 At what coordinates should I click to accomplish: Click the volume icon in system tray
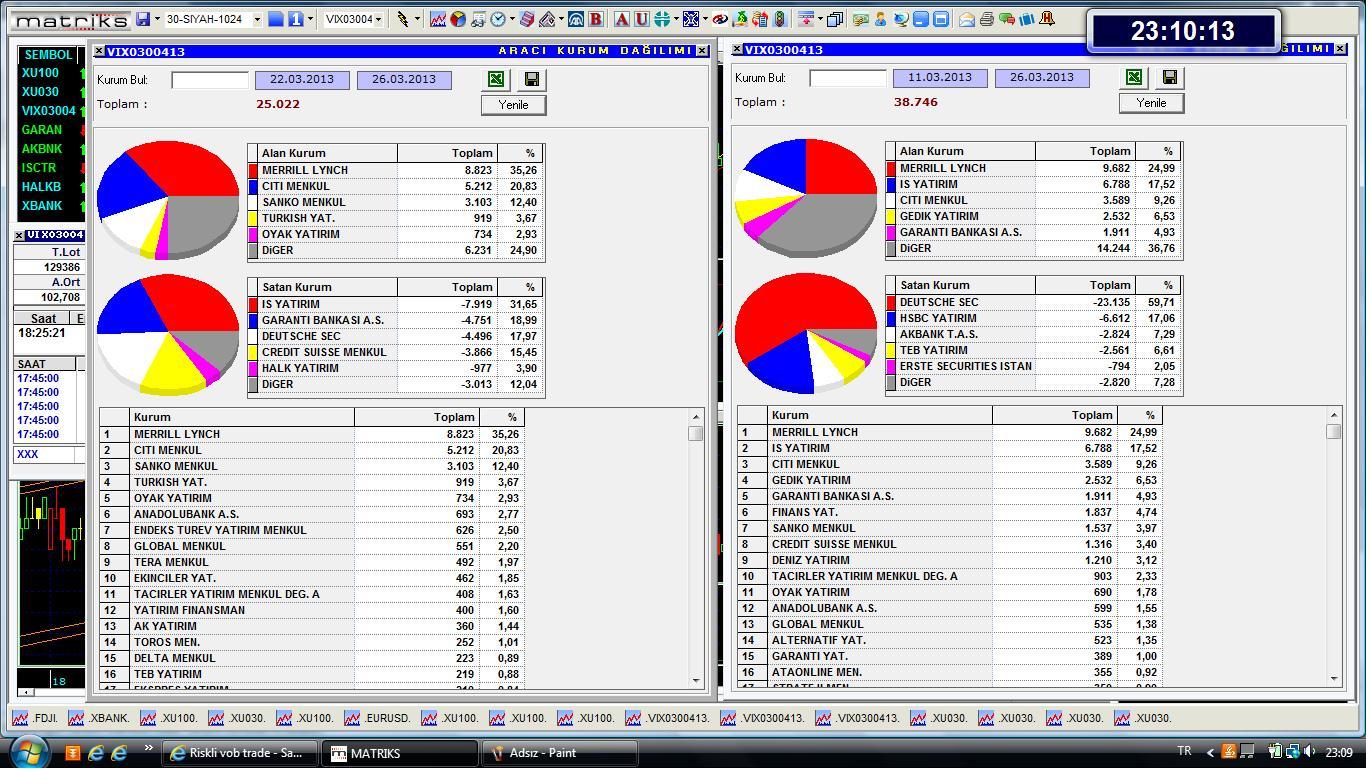click(1310, 752)
